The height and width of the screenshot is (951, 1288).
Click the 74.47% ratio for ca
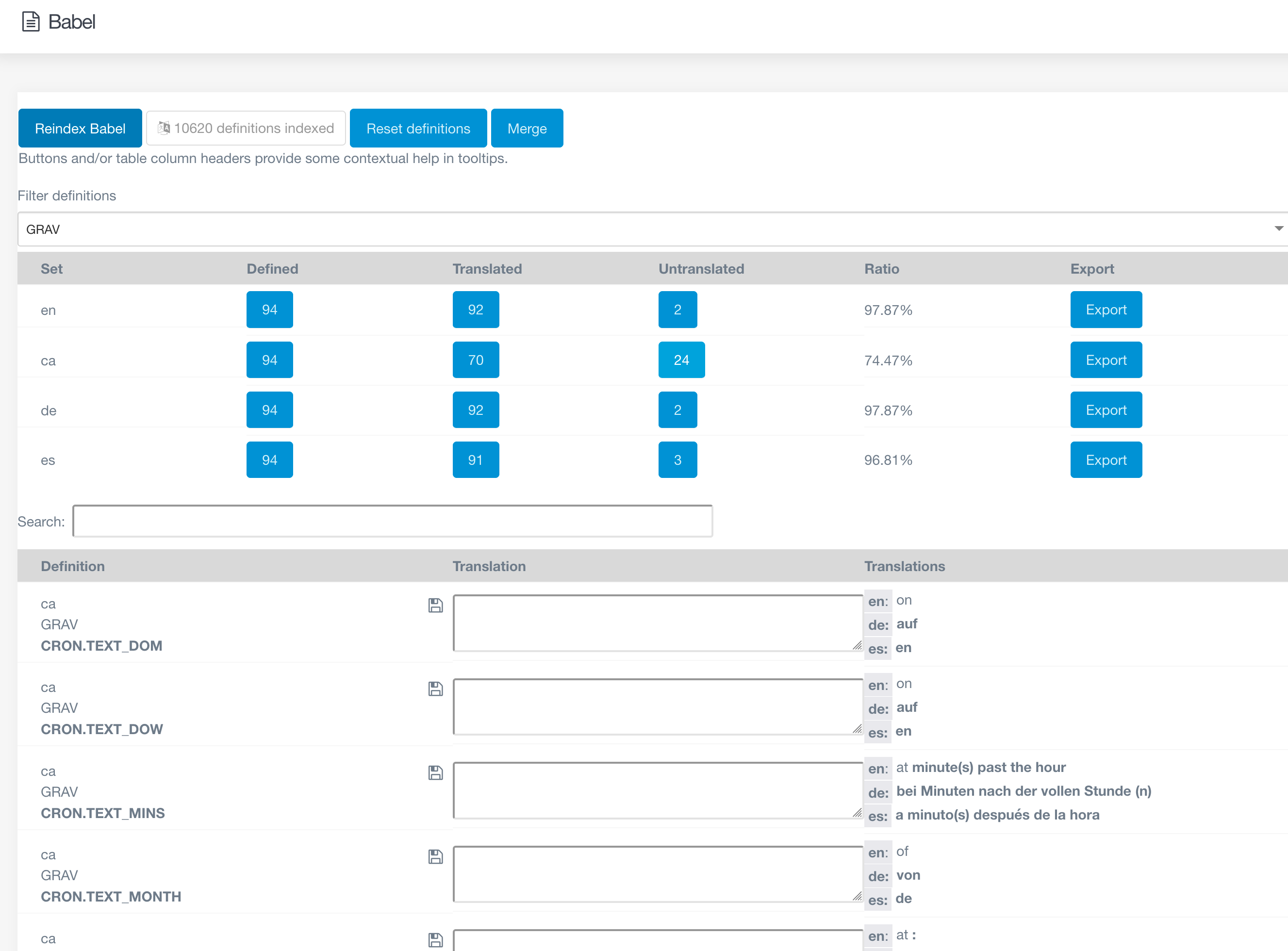[x=888, y=361]
